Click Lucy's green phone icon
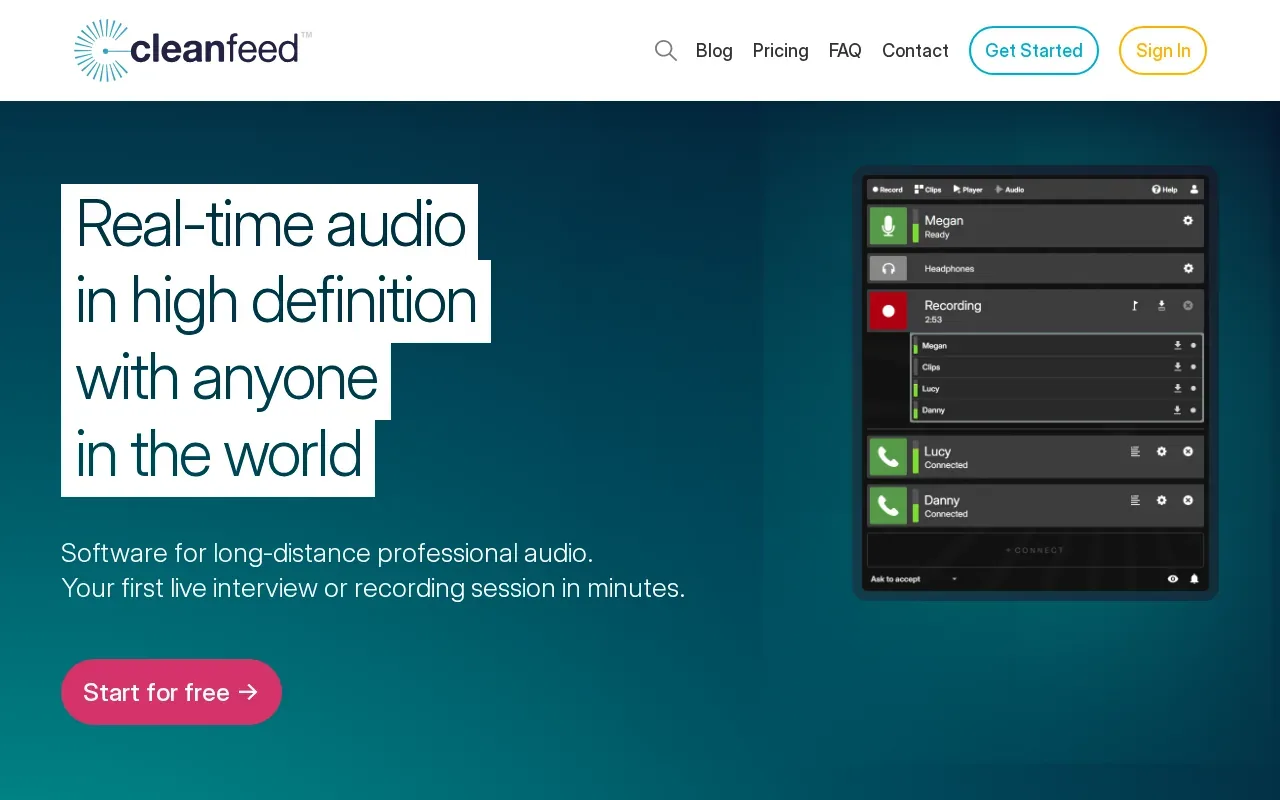 pyautogui.click(x=888, y=457)
